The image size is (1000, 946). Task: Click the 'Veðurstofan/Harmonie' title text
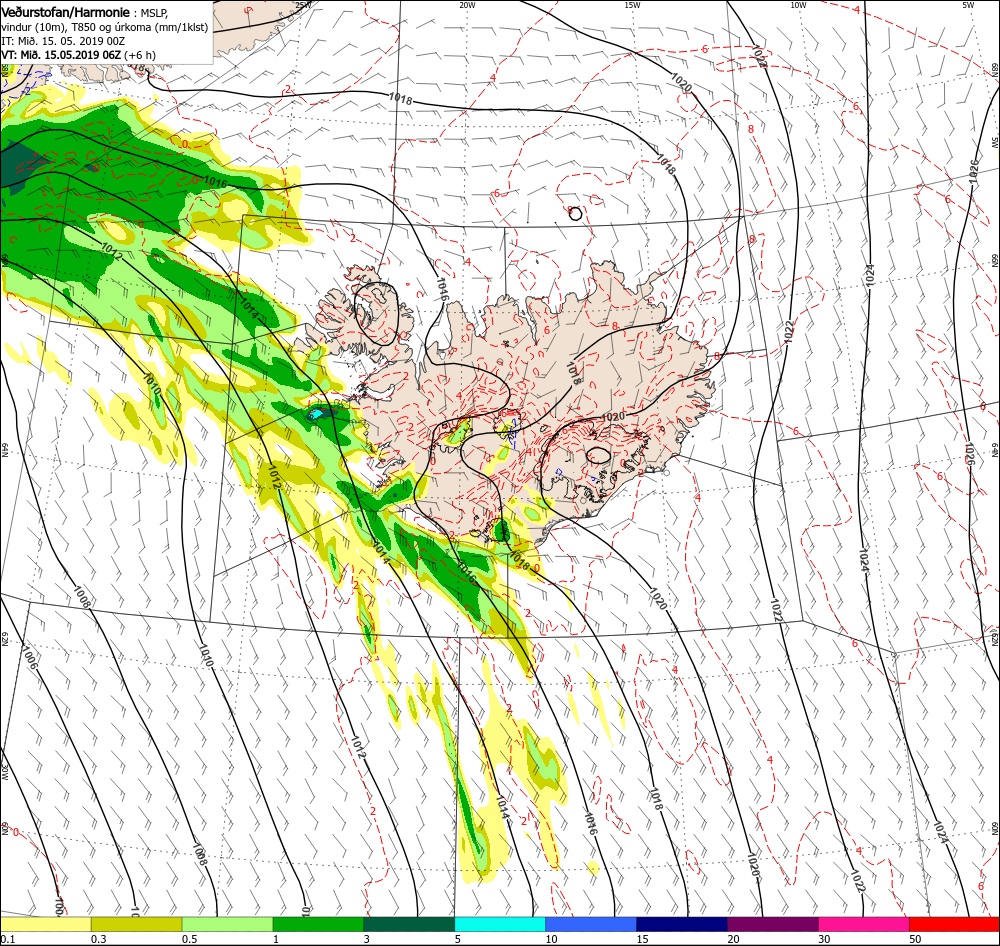click(x=66, y=12)
